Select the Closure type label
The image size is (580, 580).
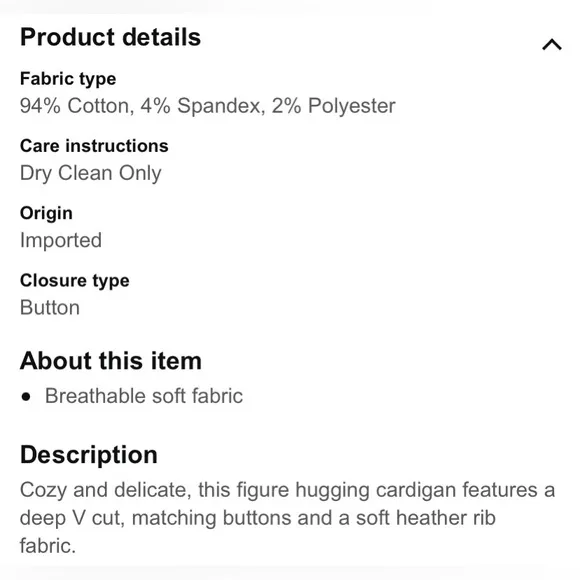tap(75, 281)
